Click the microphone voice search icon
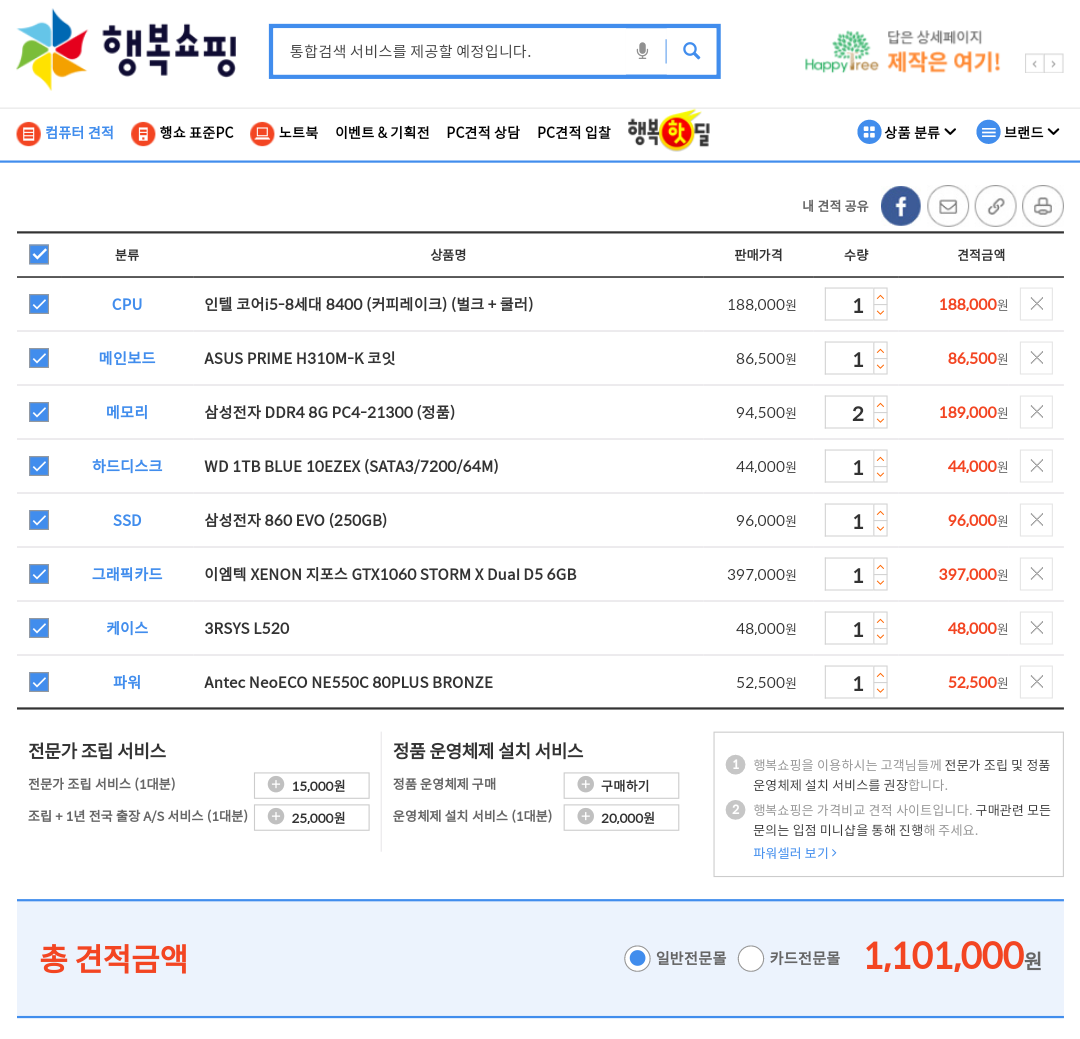The height and width of the screenshot is (1039, 1080). (642, 51)
